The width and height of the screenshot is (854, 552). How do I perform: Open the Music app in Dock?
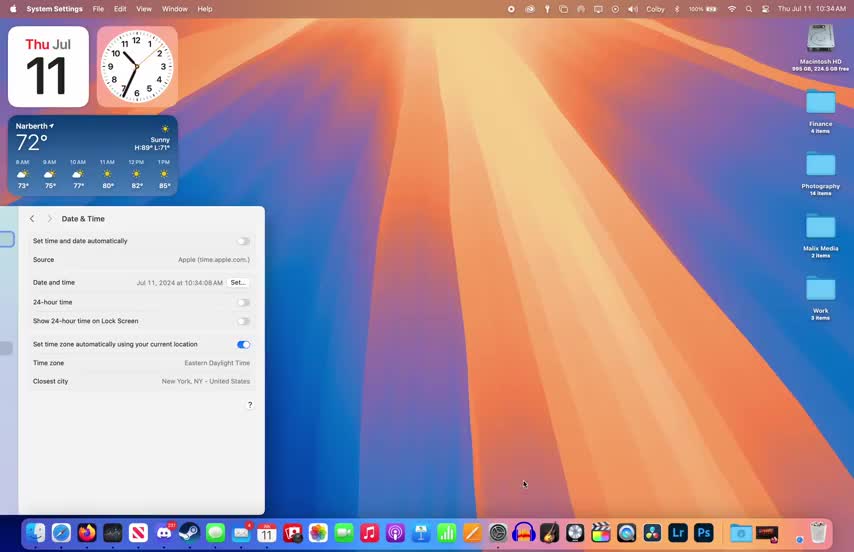click(x=370, y=533)
